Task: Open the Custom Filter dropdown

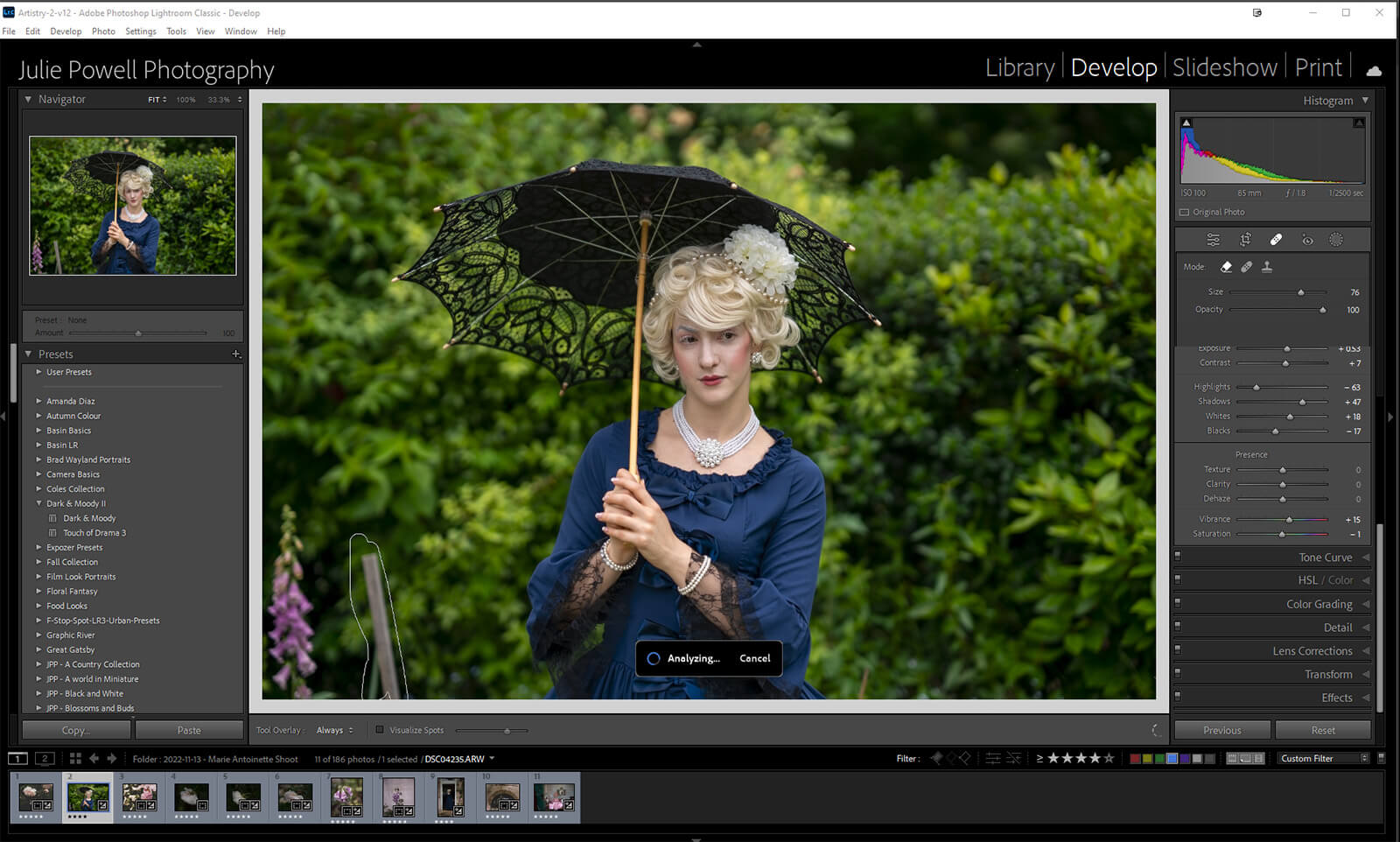Action: [1322, 759]
